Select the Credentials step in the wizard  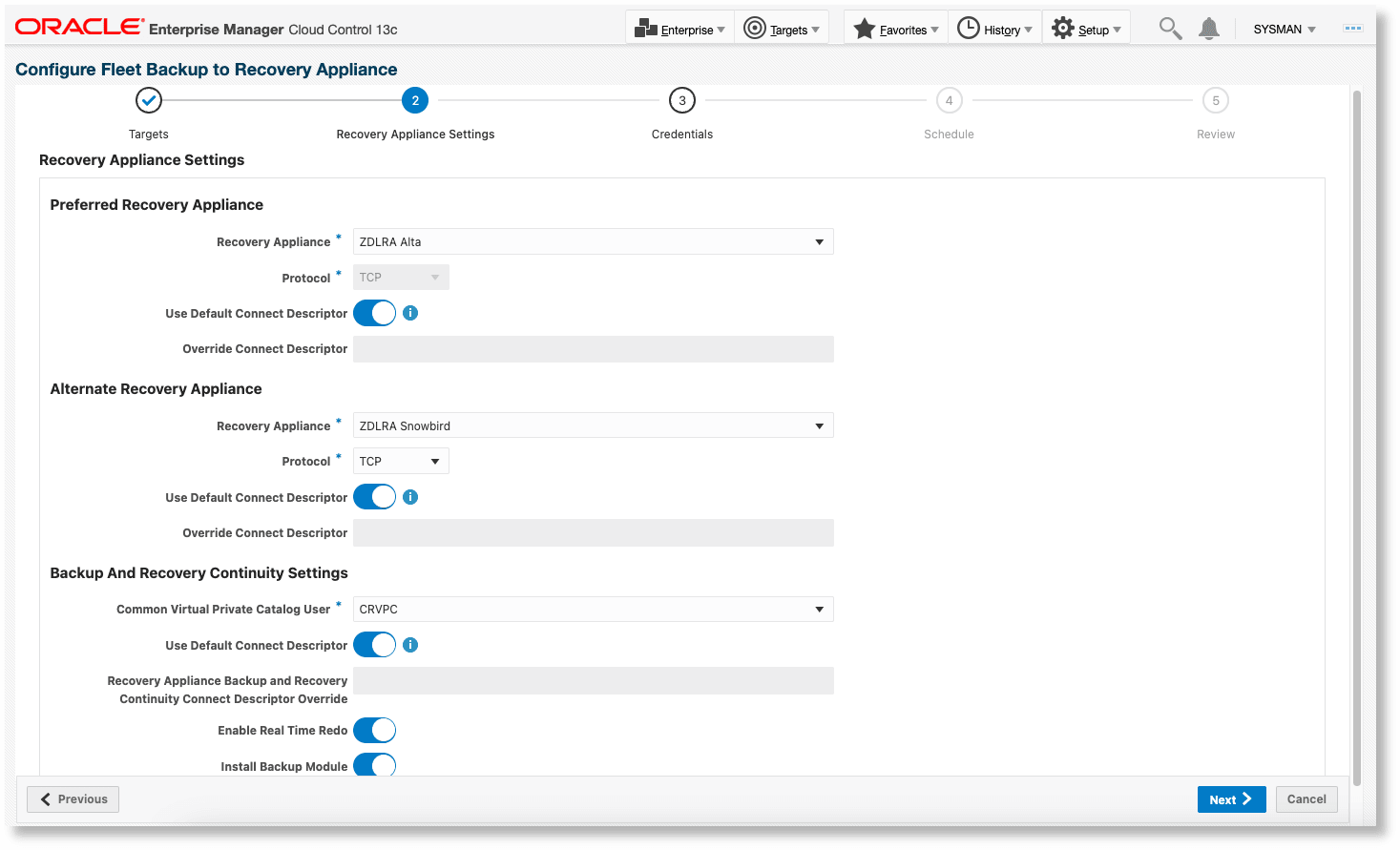coord(681,100)
